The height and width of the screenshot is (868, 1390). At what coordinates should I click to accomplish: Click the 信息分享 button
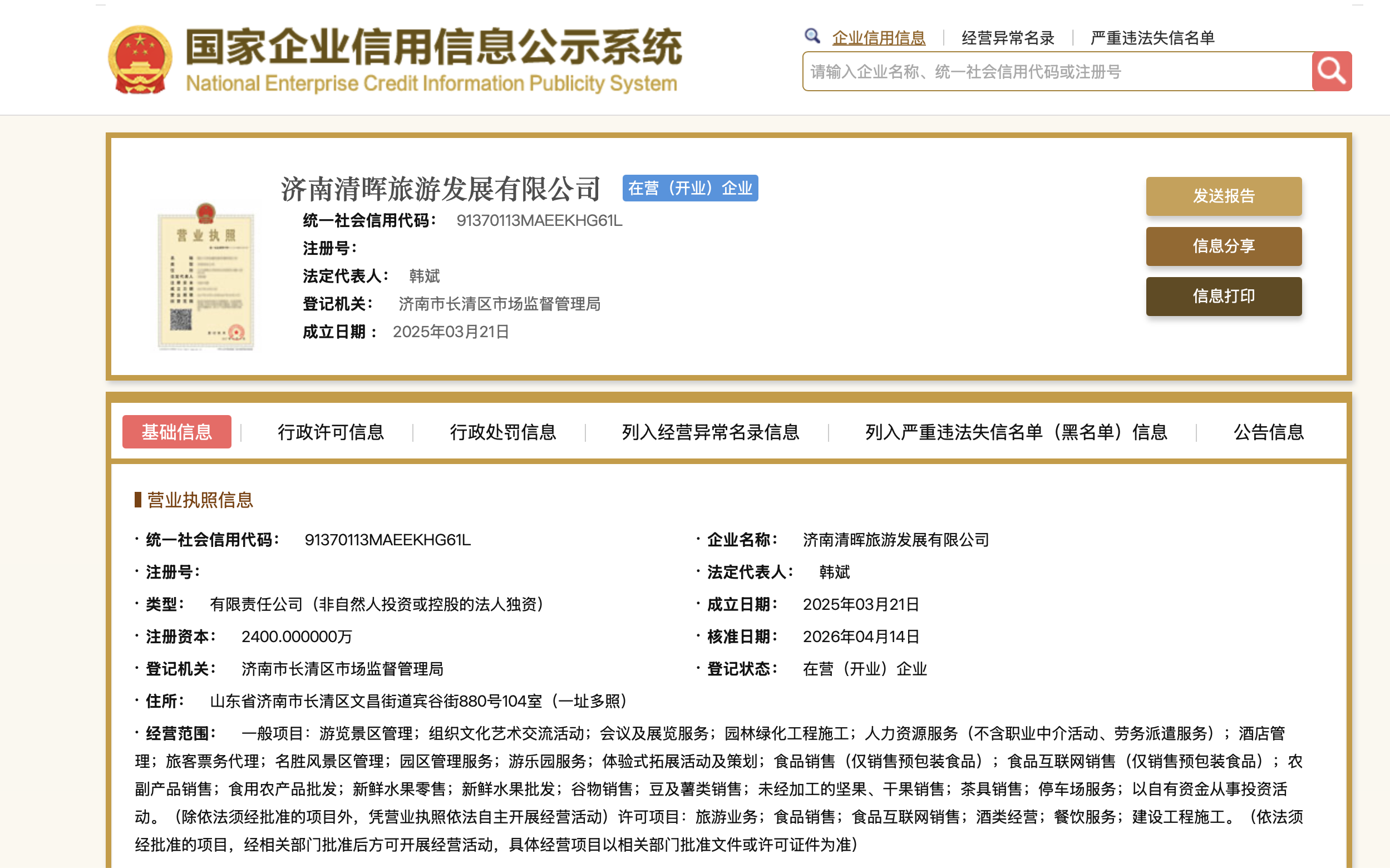coord(1224,246)
